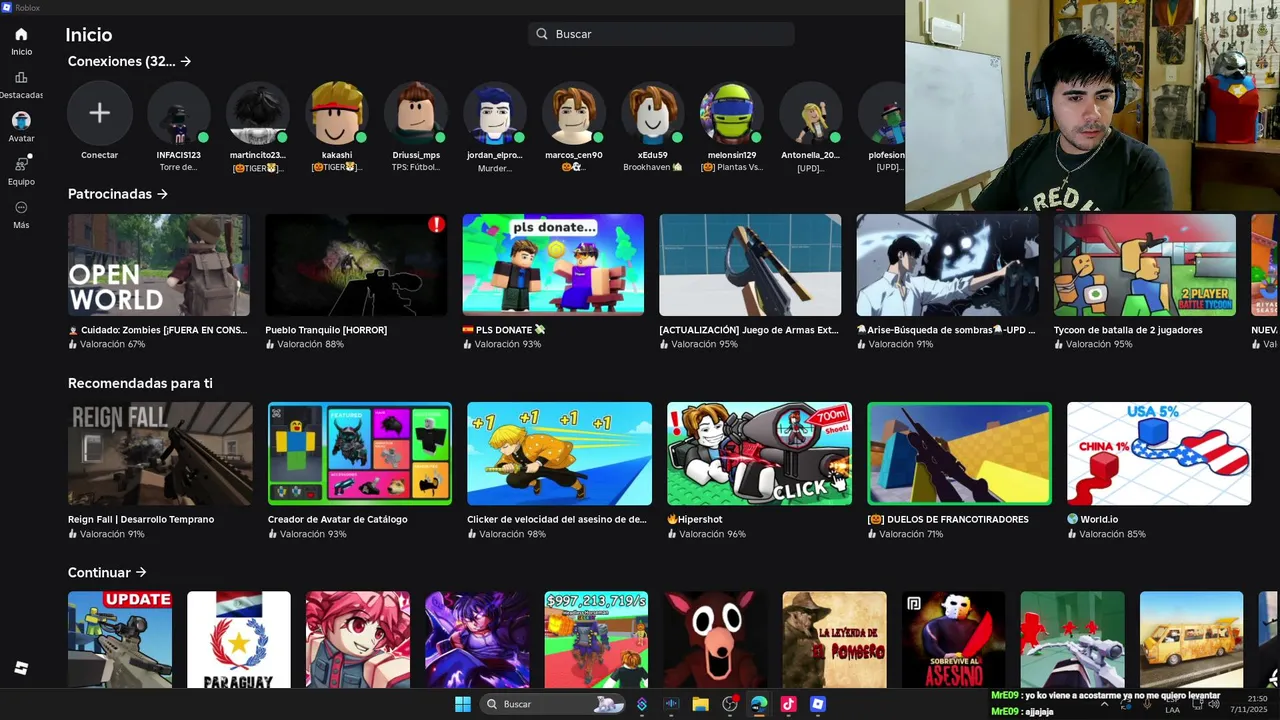Open Juego de Armas game thumbnail
The image size is (1280, 720).
click(x=750, y=265)
